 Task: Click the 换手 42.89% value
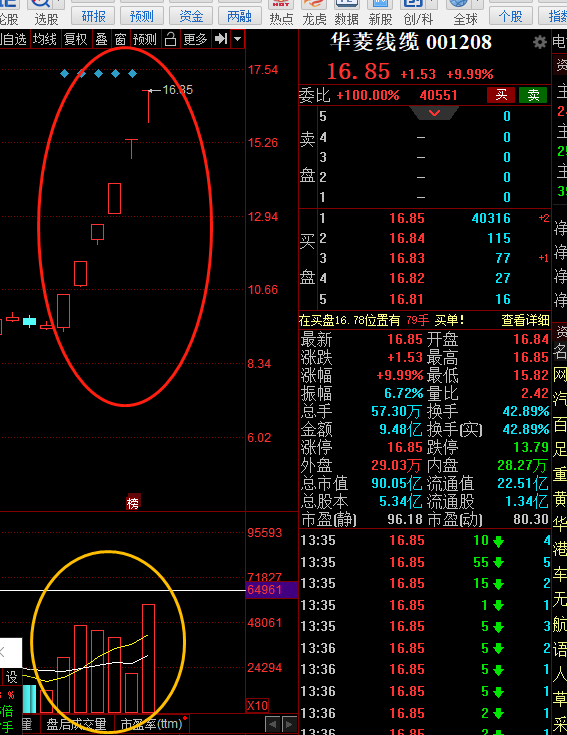tap(526, 411)
